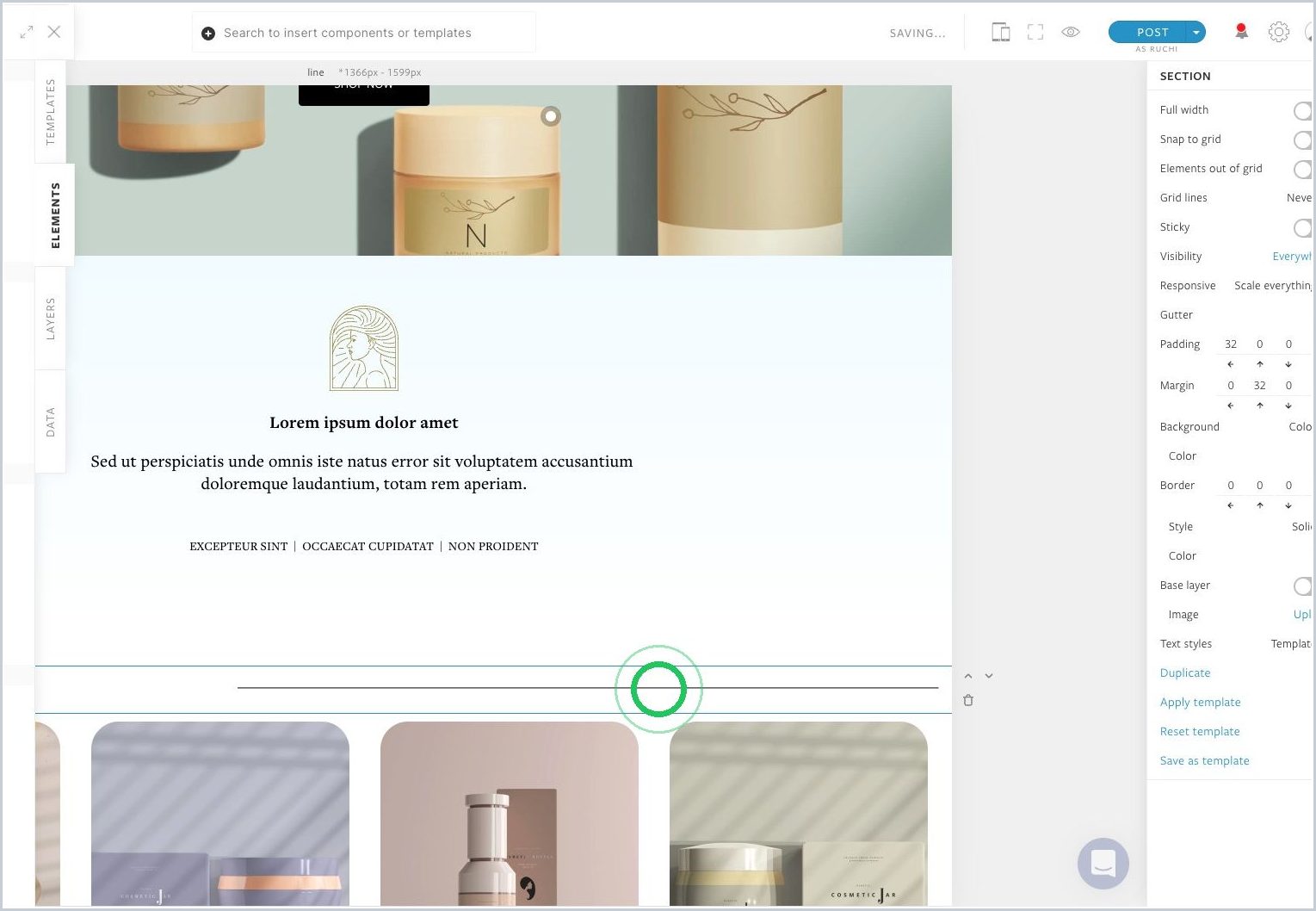The image size is (1316, 911).
Task: Delete section using the trash icon
Action: pyautogui.click(x=968, y=700)
